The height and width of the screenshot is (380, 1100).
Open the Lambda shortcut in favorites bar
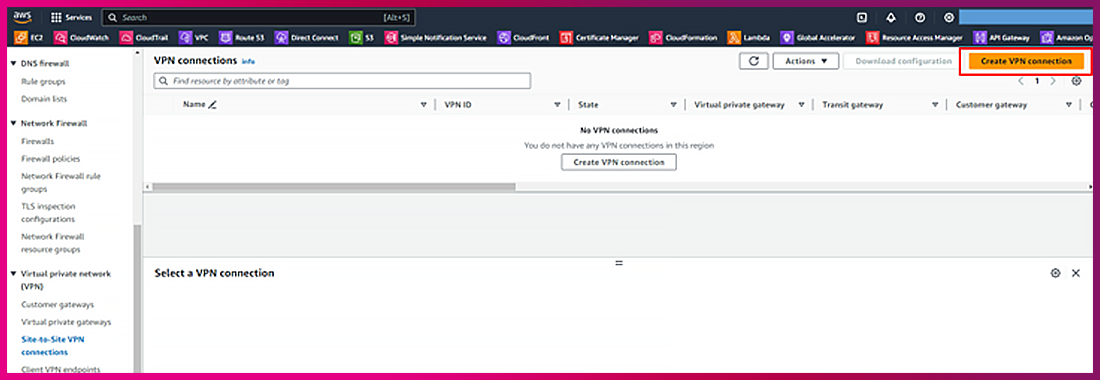(x=749, y=38)
